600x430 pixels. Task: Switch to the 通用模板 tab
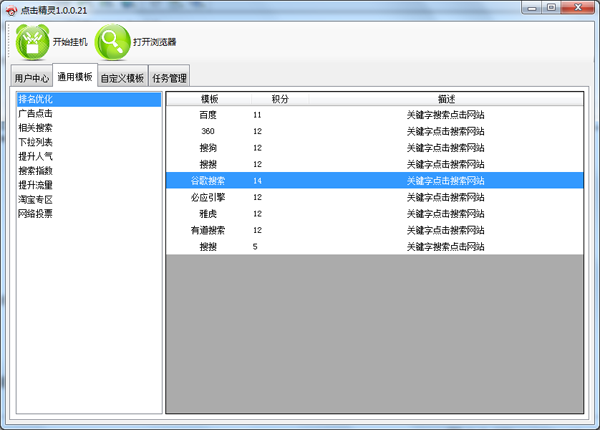75,77
